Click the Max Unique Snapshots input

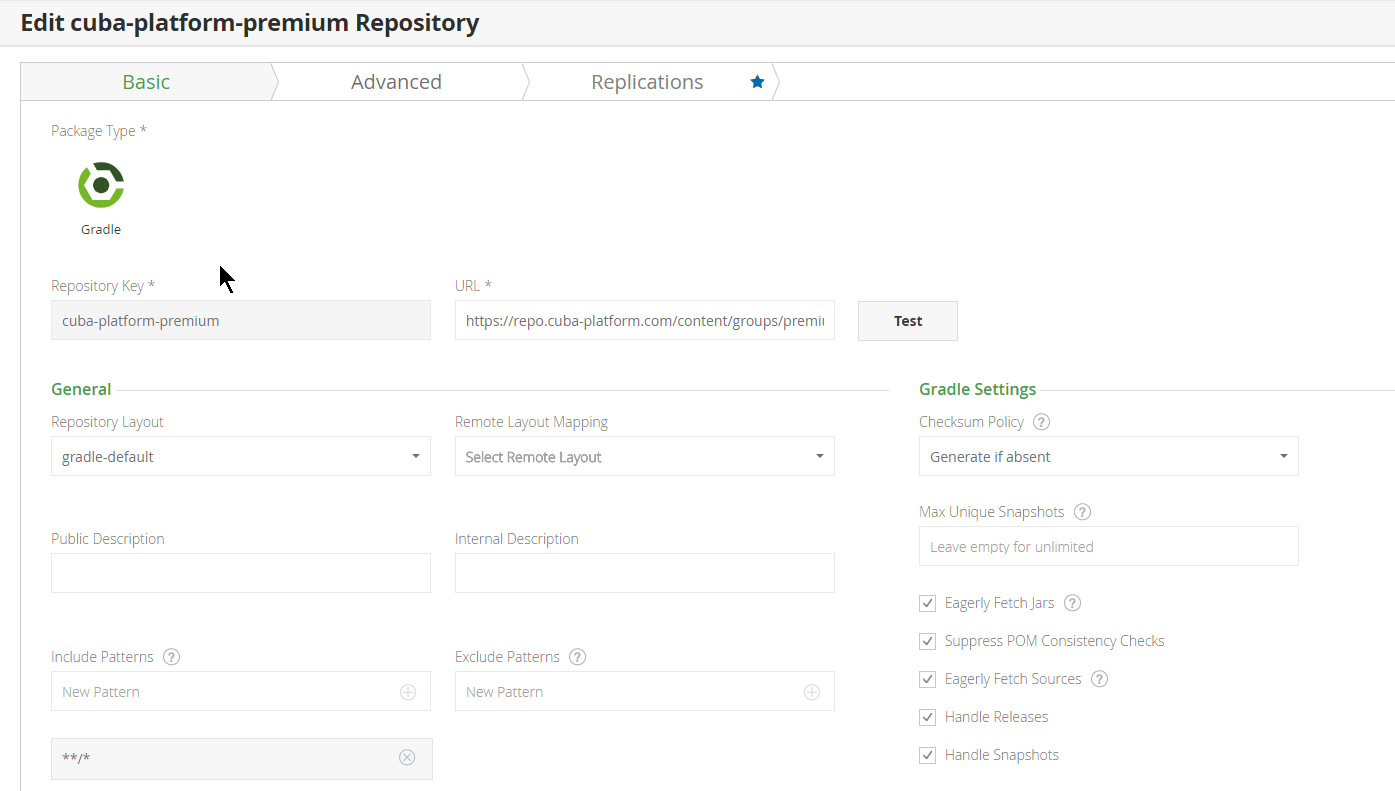(1109, 546)
